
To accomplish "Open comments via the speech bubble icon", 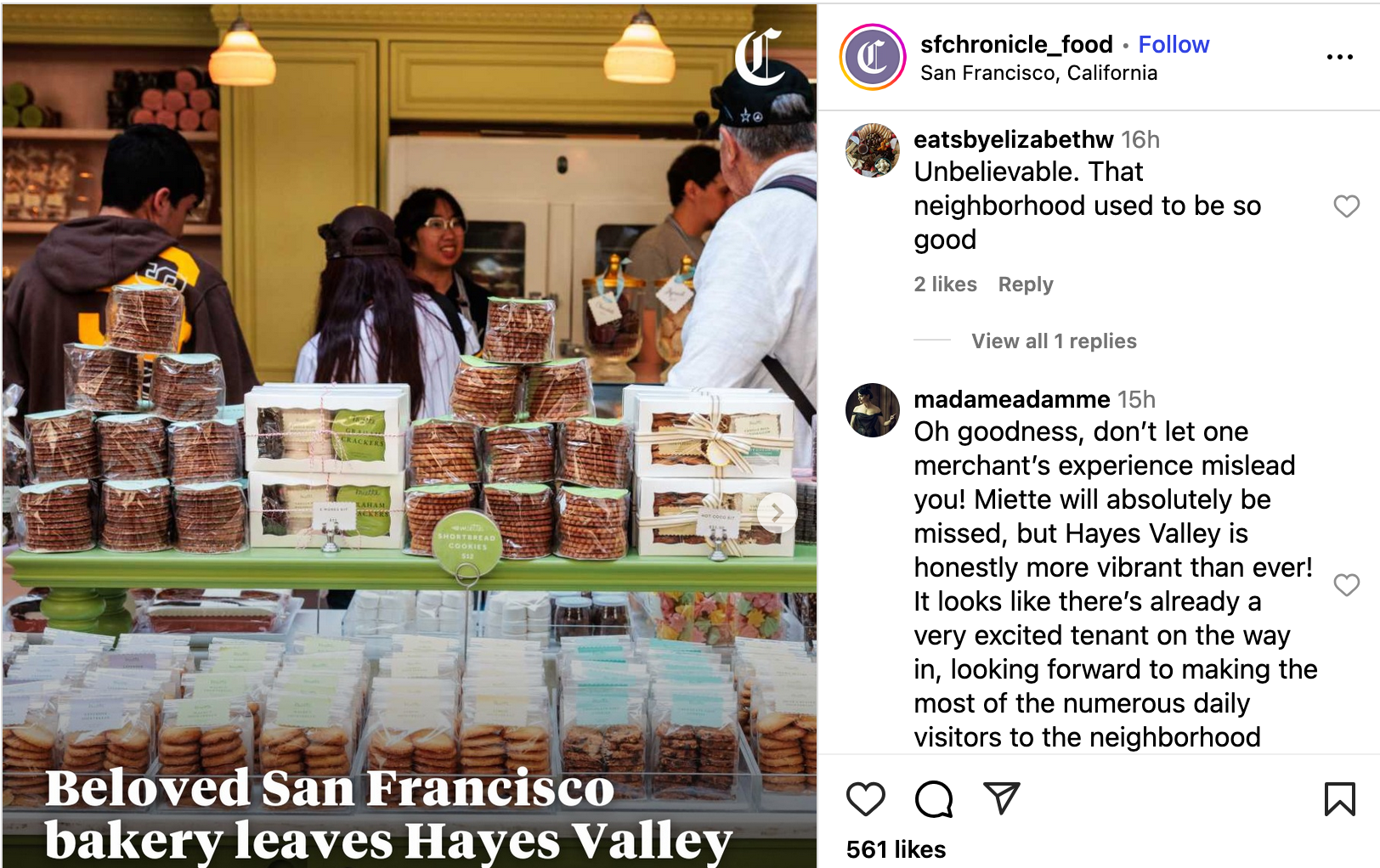I will (934, 798).
